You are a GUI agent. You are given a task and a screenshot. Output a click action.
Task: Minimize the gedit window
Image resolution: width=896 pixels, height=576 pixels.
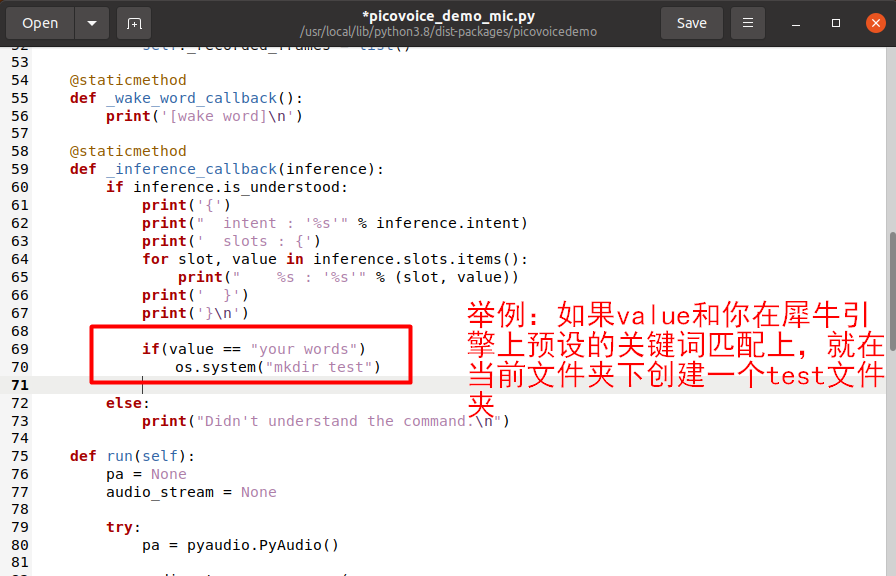click(795, 23)
